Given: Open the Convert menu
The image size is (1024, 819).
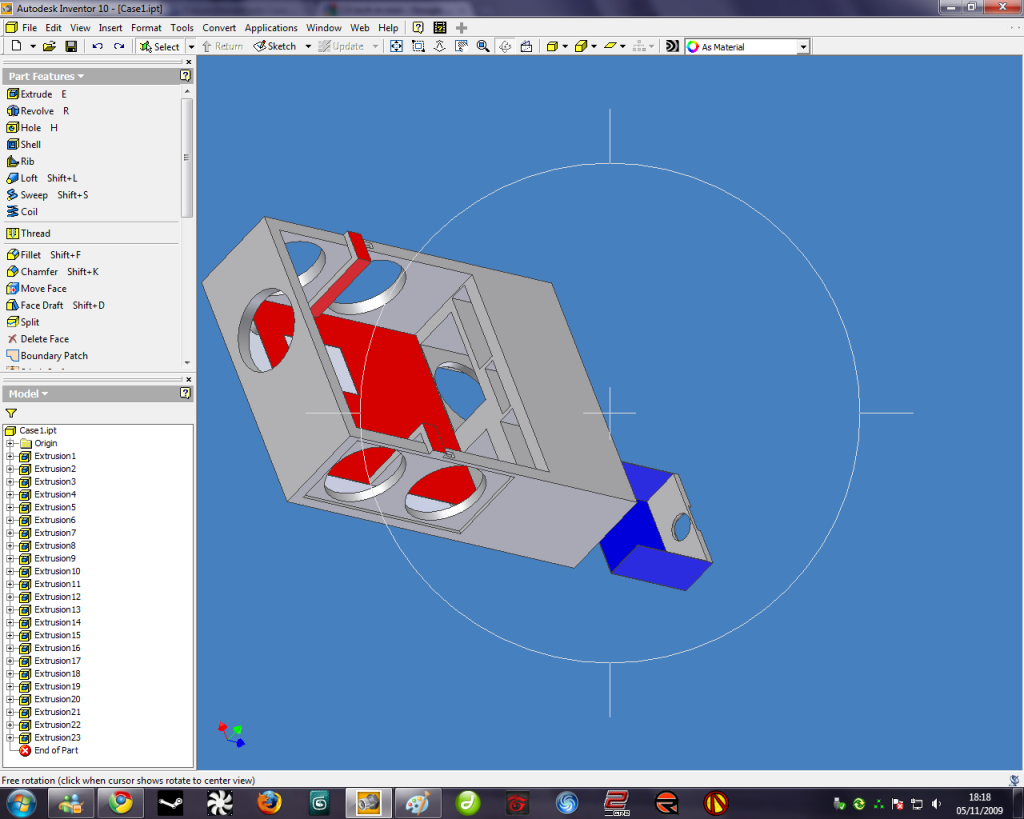Looking at the screenshot, I should 219,27.
